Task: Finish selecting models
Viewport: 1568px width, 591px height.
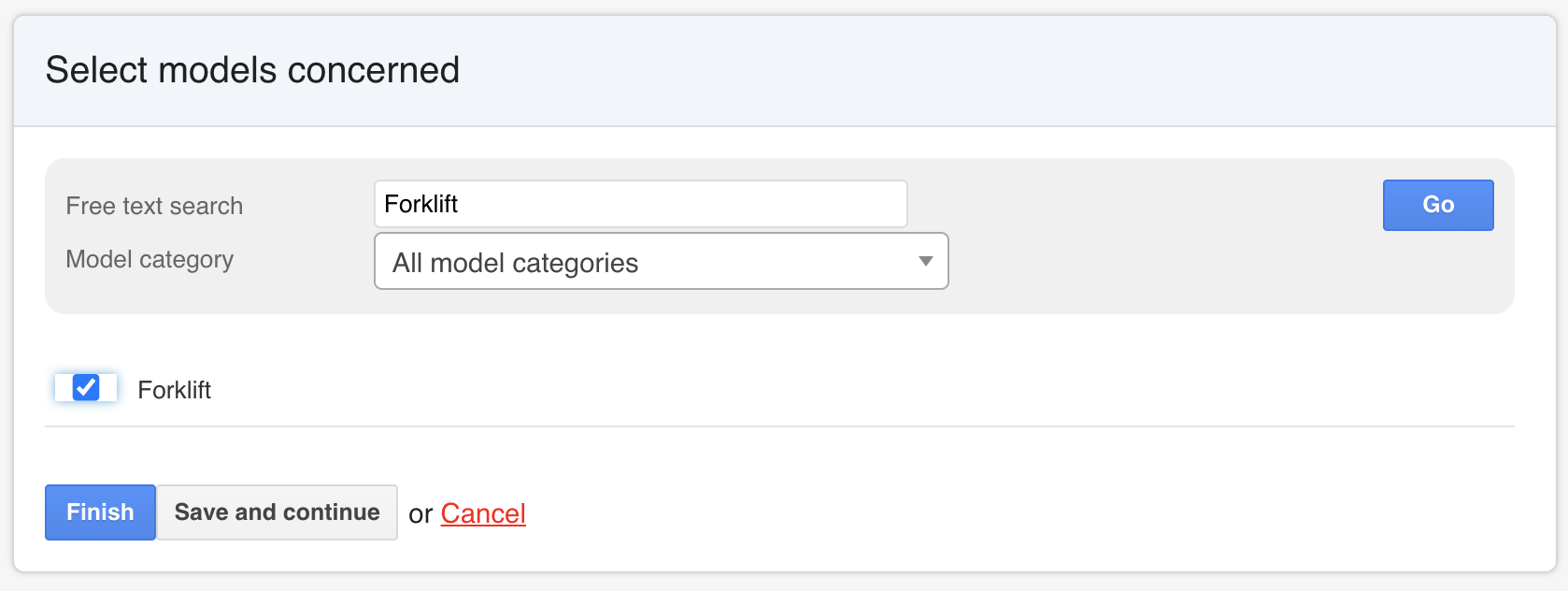Action: pyautogui.click(x=100, y=512)
